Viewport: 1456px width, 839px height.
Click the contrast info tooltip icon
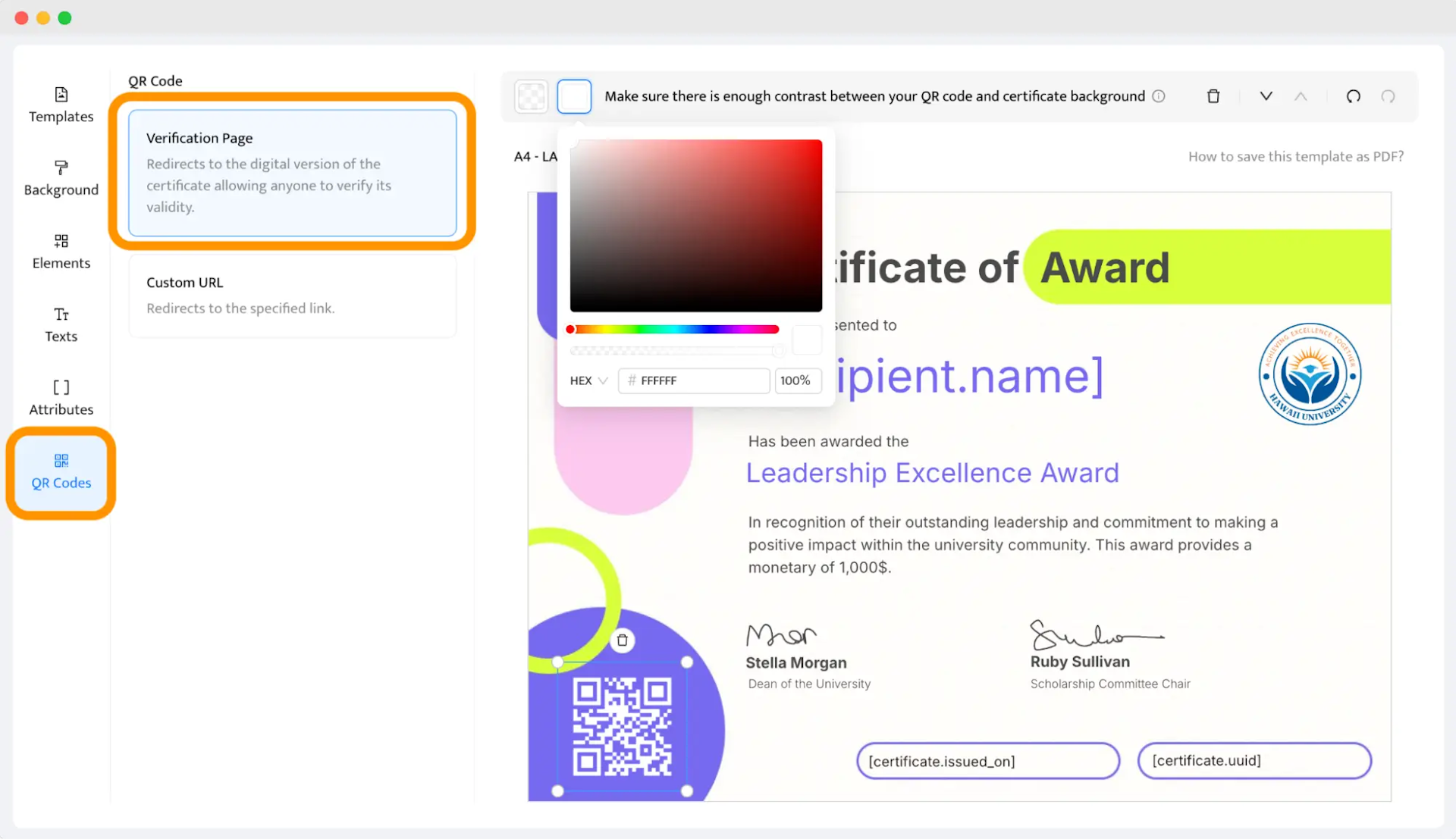click(1159, 96)
